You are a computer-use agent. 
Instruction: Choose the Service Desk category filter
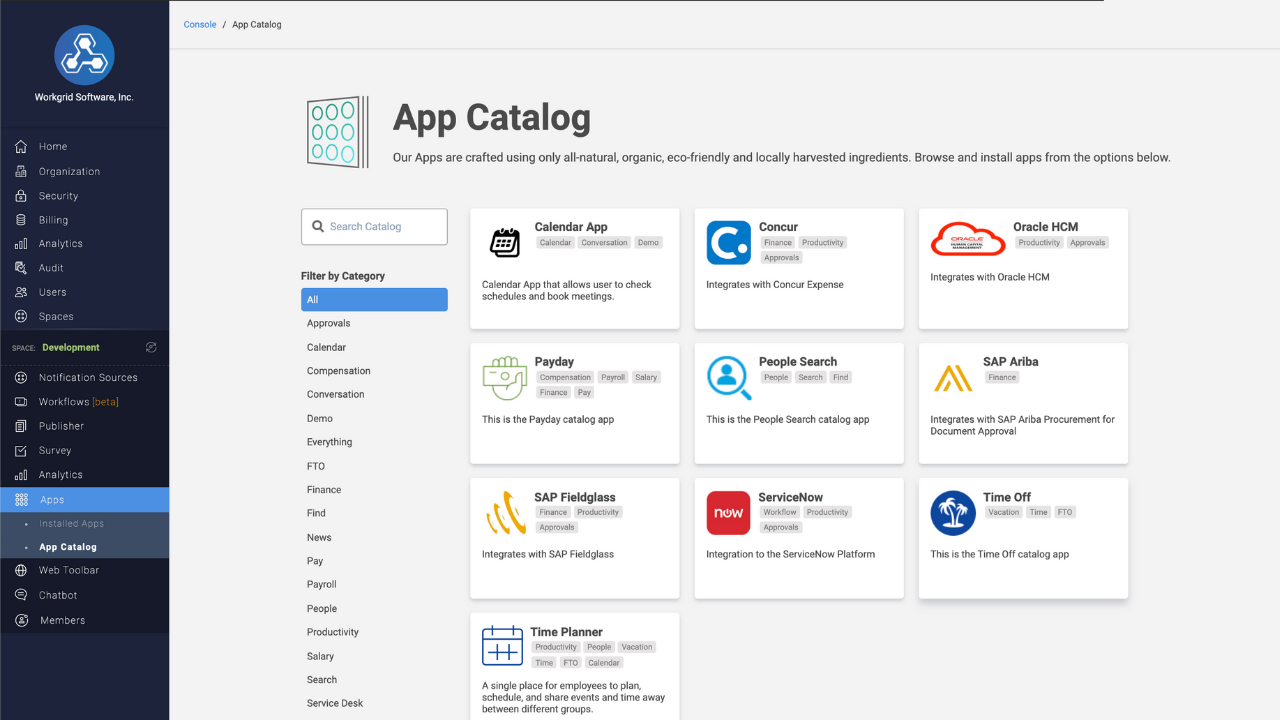coord(335,703)
